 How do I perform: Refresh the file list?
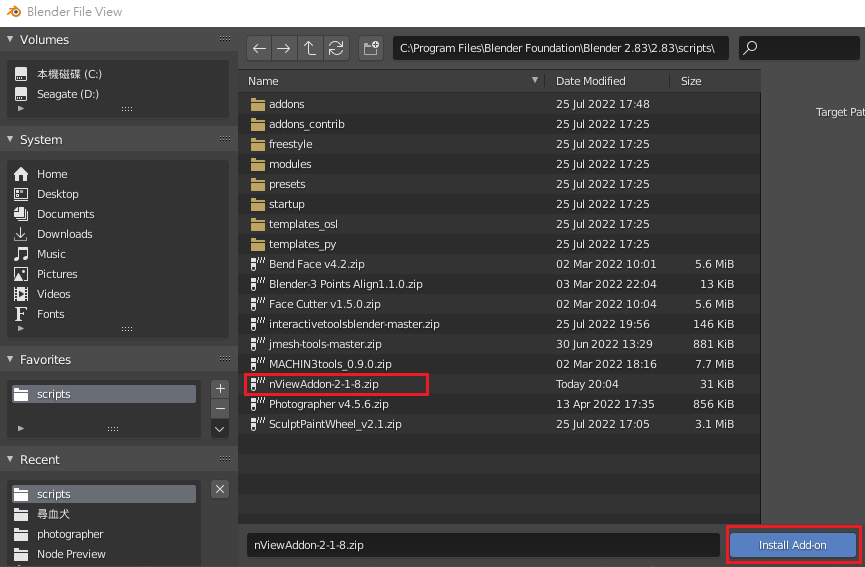tap(336, 49)
